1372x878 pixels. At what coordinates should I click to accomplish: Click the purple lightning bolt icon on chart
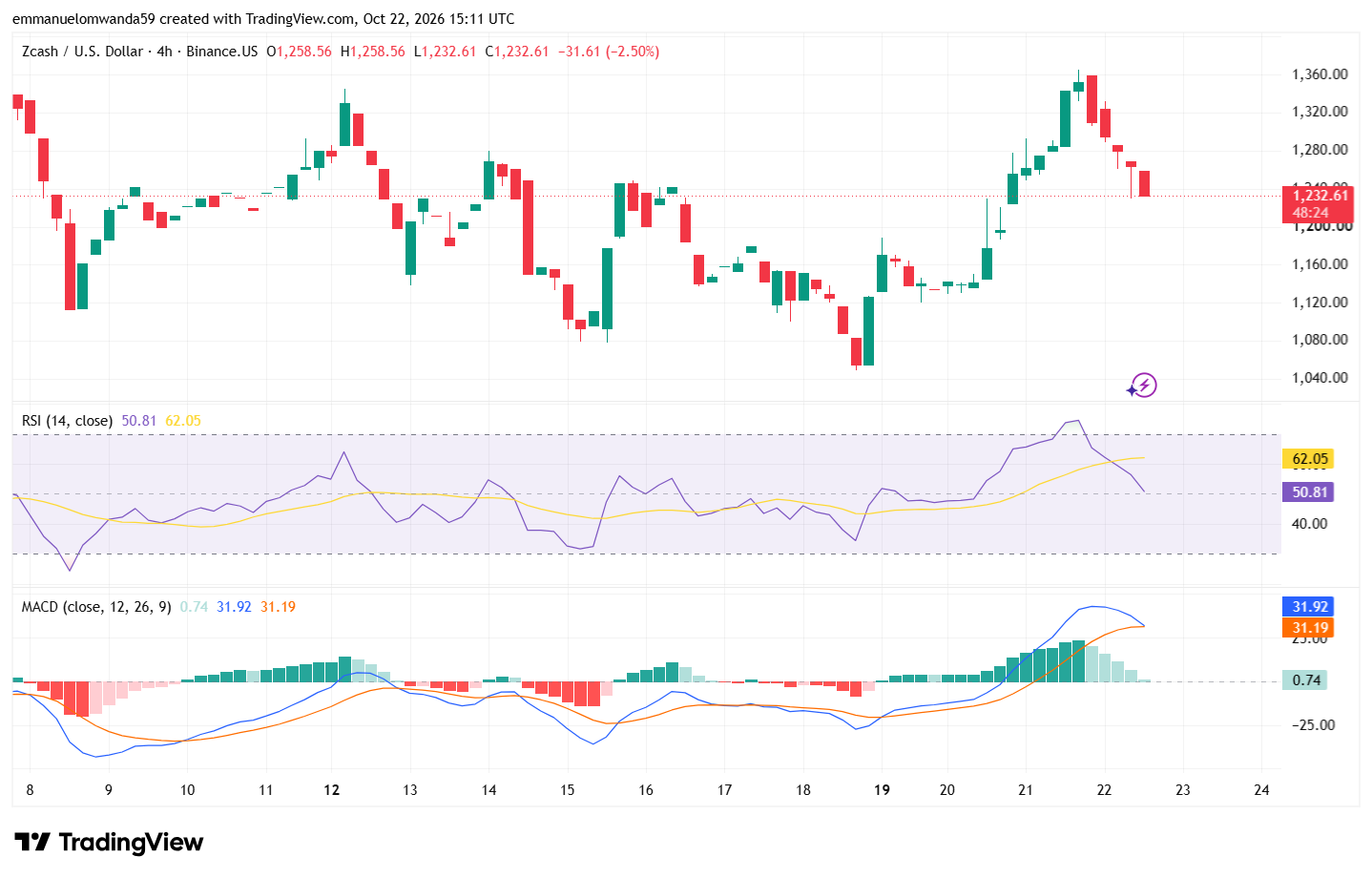pyautogui.click(x=1142, y=386)
